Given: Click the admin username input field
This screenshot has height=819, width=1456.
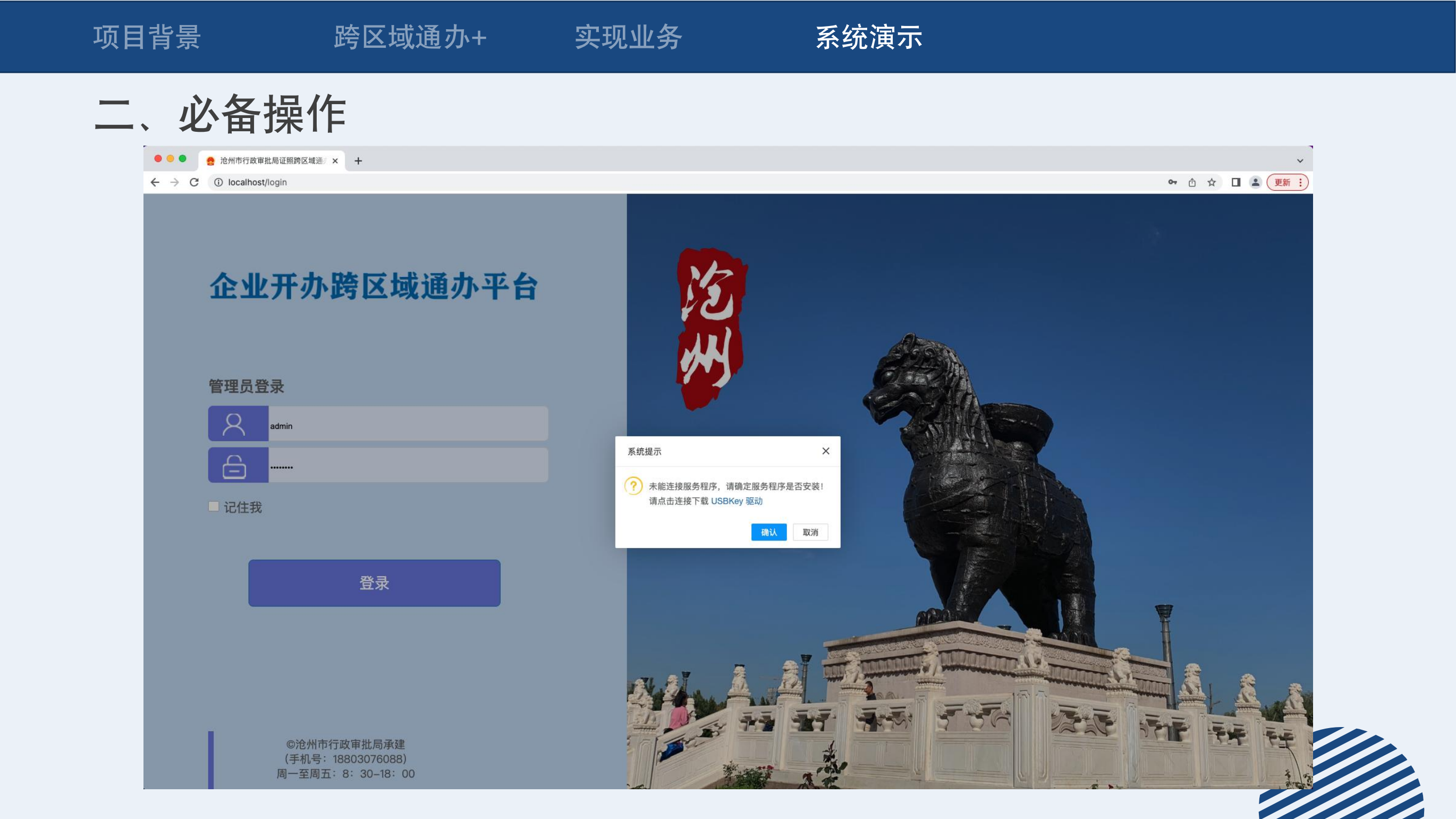Looking at the screenshot, I should (407, 425).
